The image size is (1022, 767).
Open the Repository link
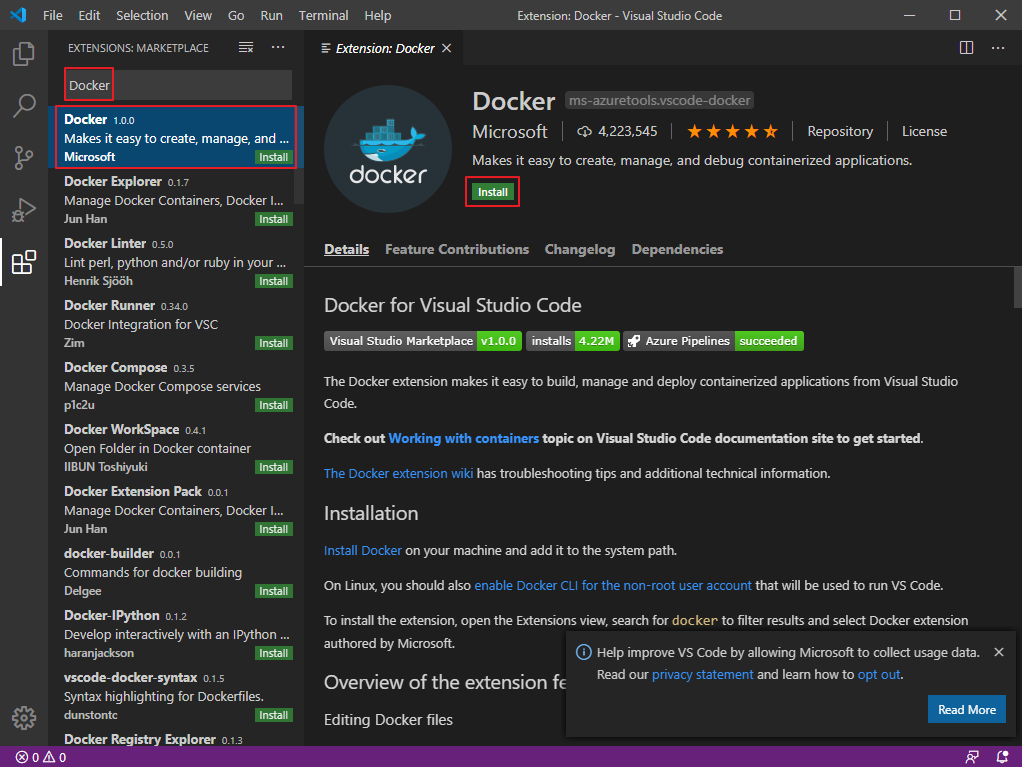coord(840,132)
